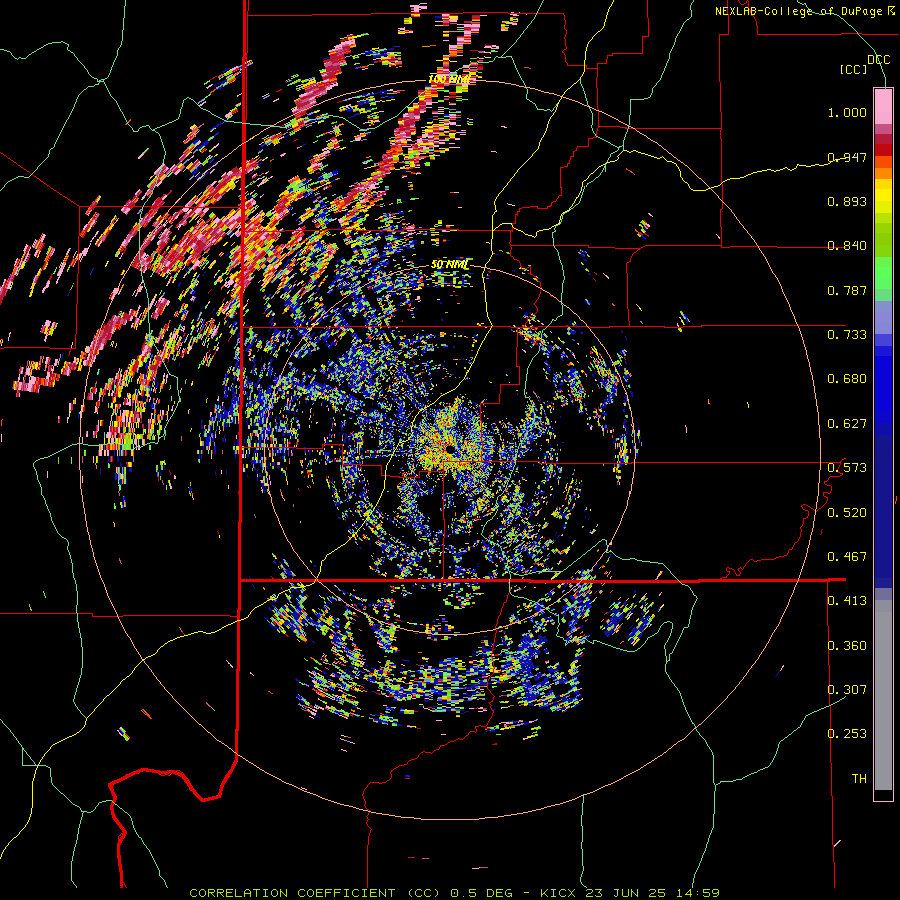
Task: Click the [CC] units label
Action: 854,69
